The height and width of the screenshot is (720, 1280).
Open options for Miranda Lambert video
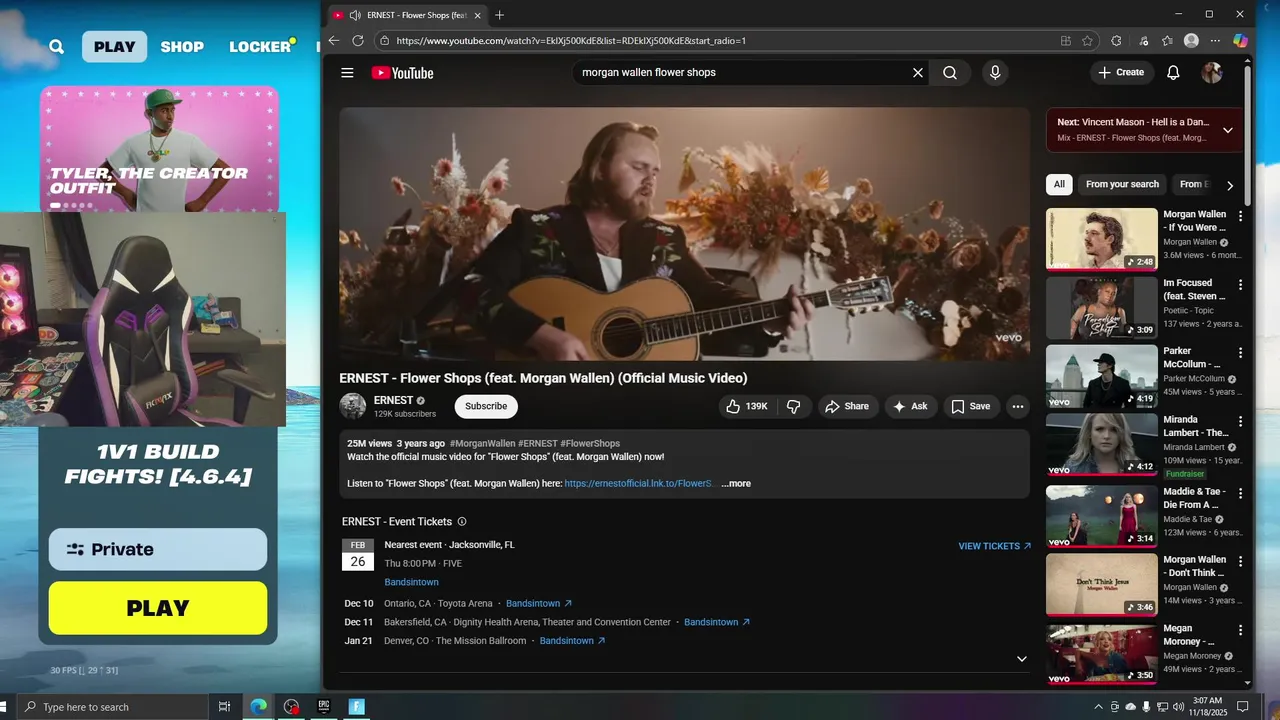pos(1241,421)
